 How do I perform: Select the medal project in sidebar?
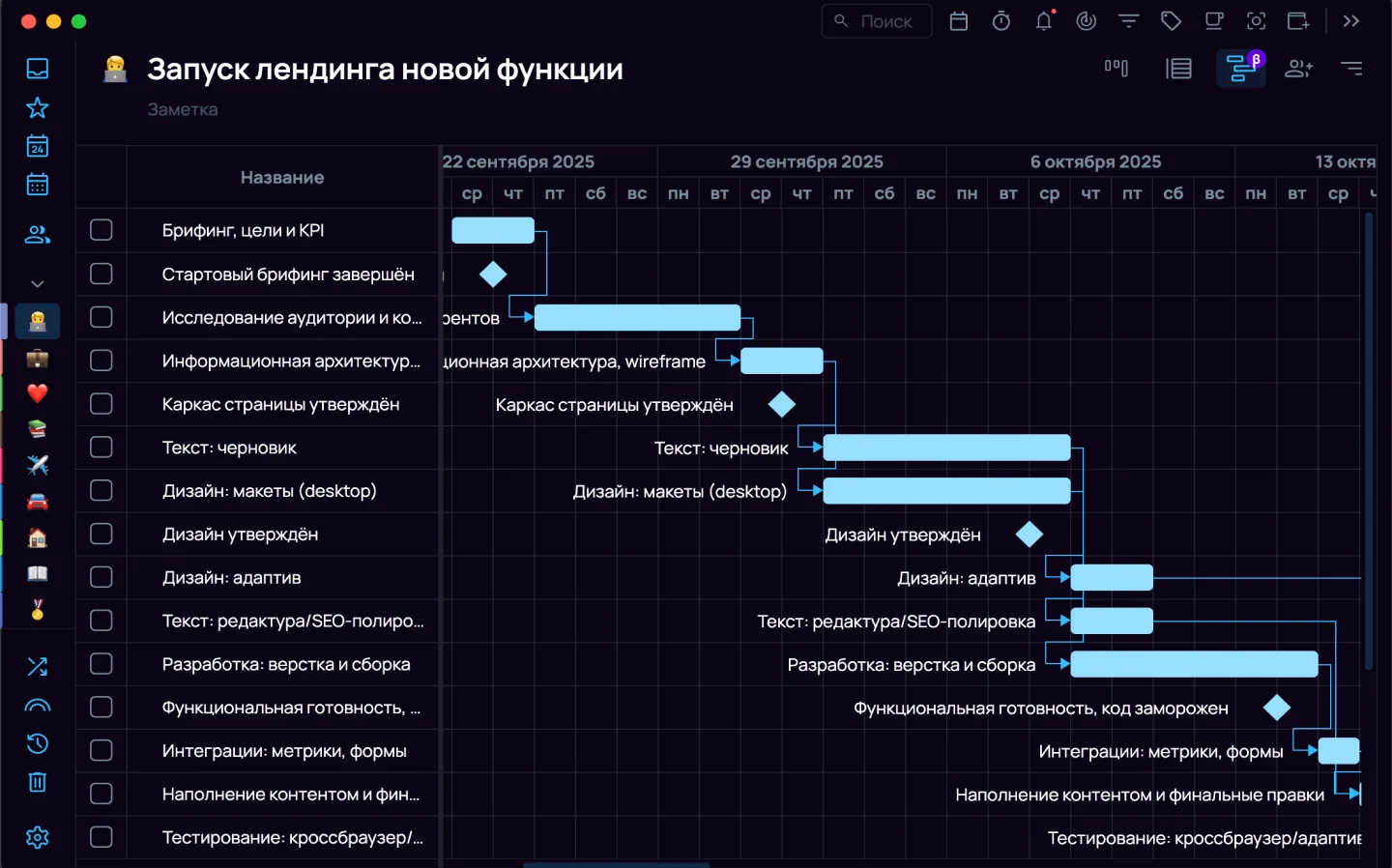pos(38,610)
